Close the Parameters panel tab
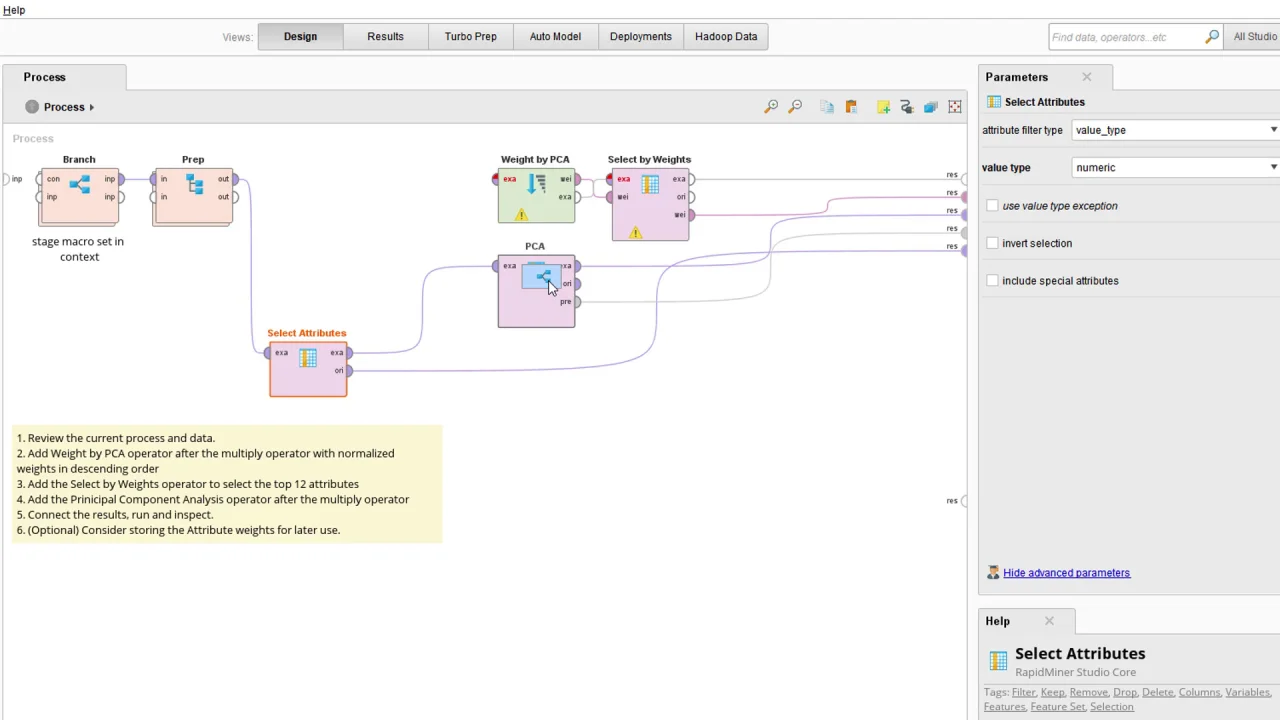1280x720 pixels. tap(1087, 77)
